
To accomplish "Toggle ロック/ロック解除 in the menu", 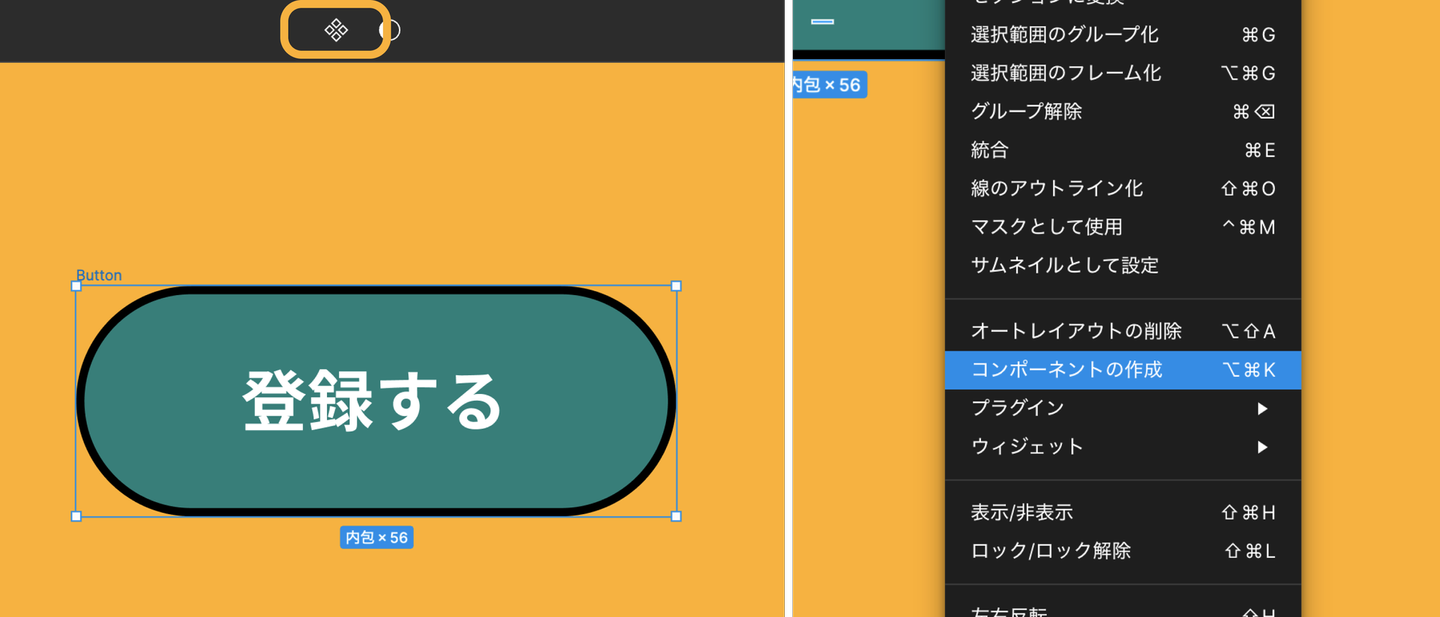I will pos(1123,551).
